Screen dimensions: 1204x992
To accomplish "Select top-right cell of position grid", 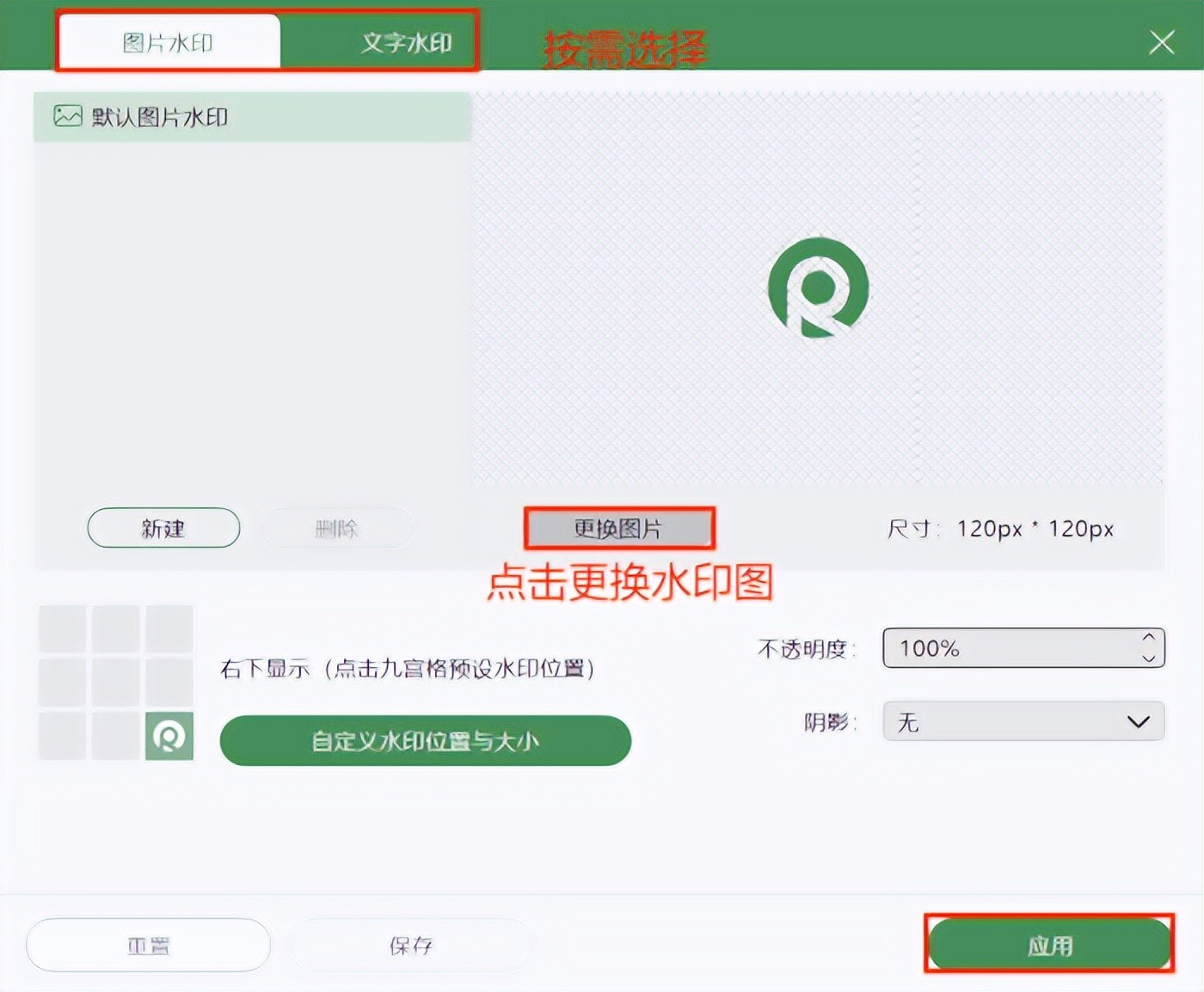I will (x=169, y=628).
